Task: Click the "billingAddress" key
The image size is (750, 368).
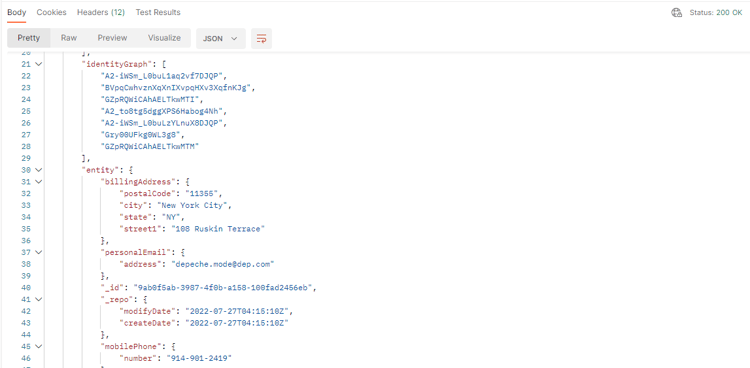Action: 139,182
